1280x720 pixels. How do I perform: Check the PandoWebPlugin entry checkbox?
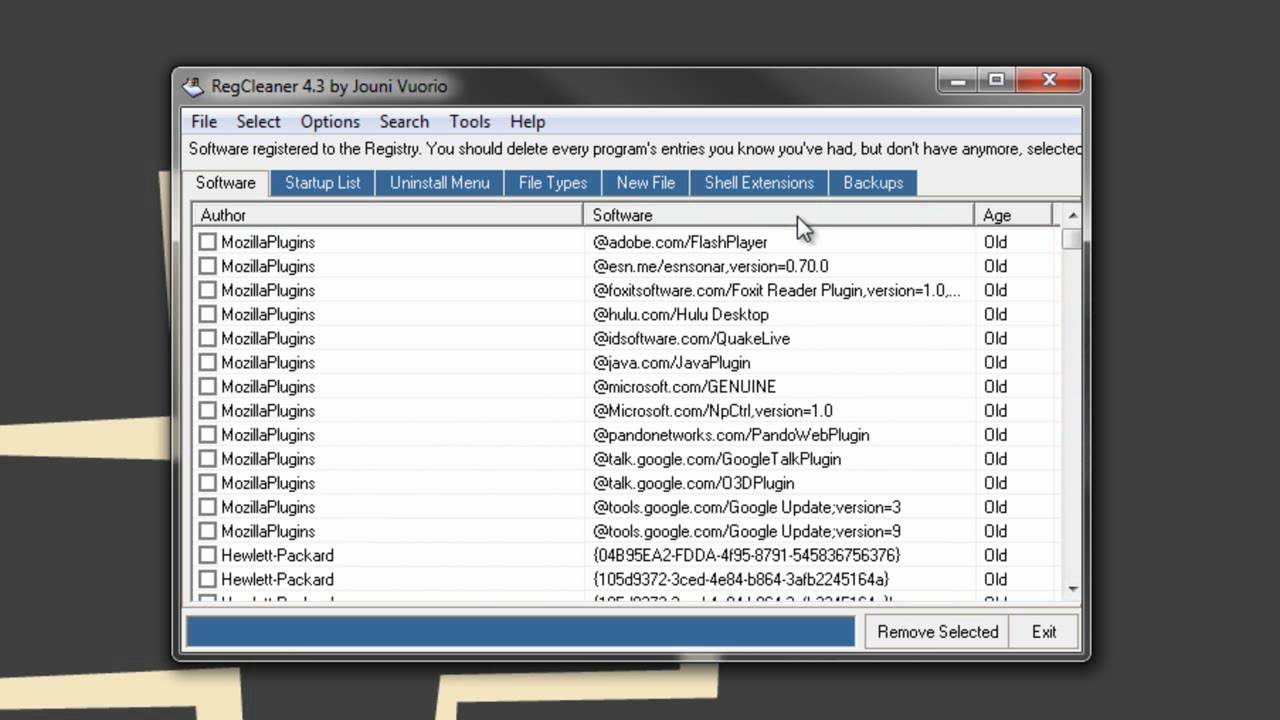coord(207,435)
